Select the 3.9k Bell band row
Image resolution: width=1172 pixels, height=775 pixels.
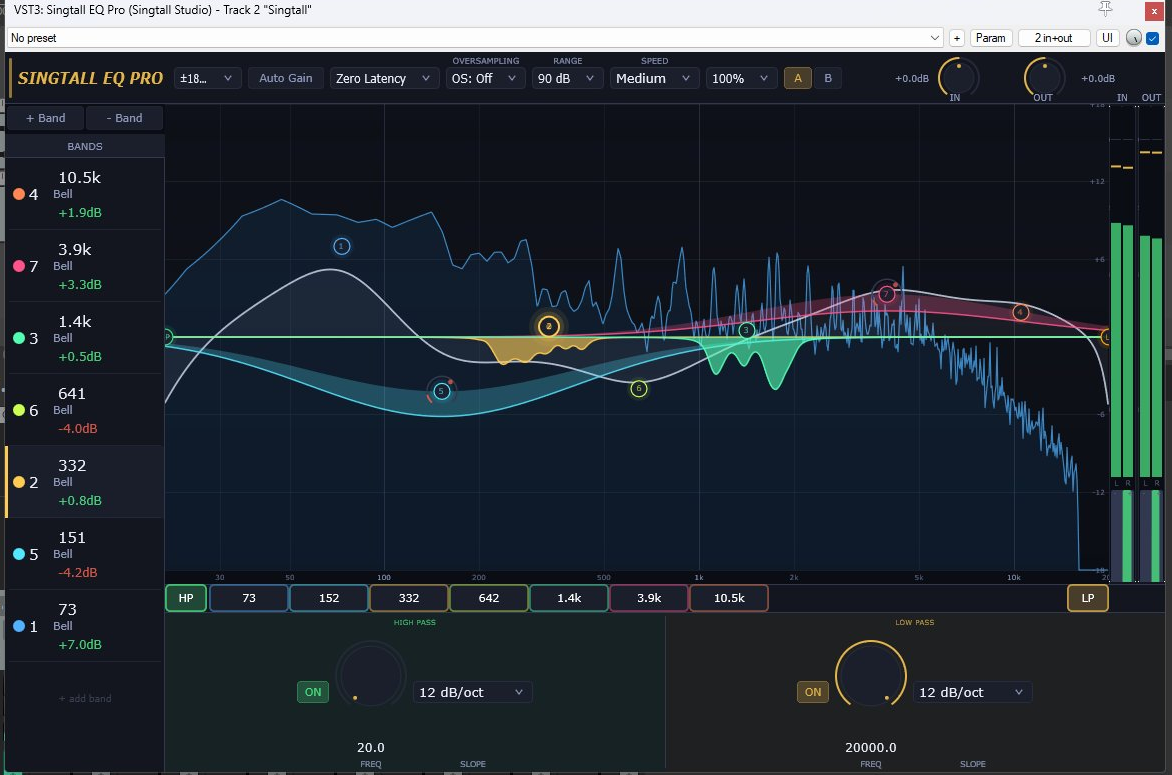click(84, 266)
